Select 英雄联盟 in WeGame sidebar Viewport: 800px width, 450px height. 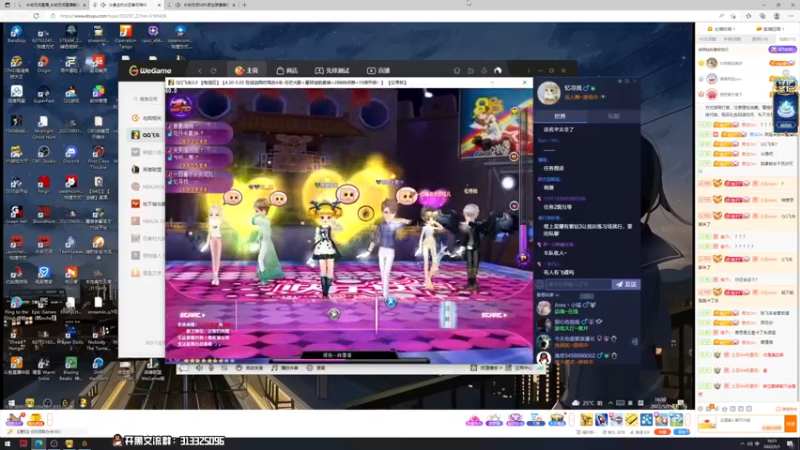click(146, 169)
